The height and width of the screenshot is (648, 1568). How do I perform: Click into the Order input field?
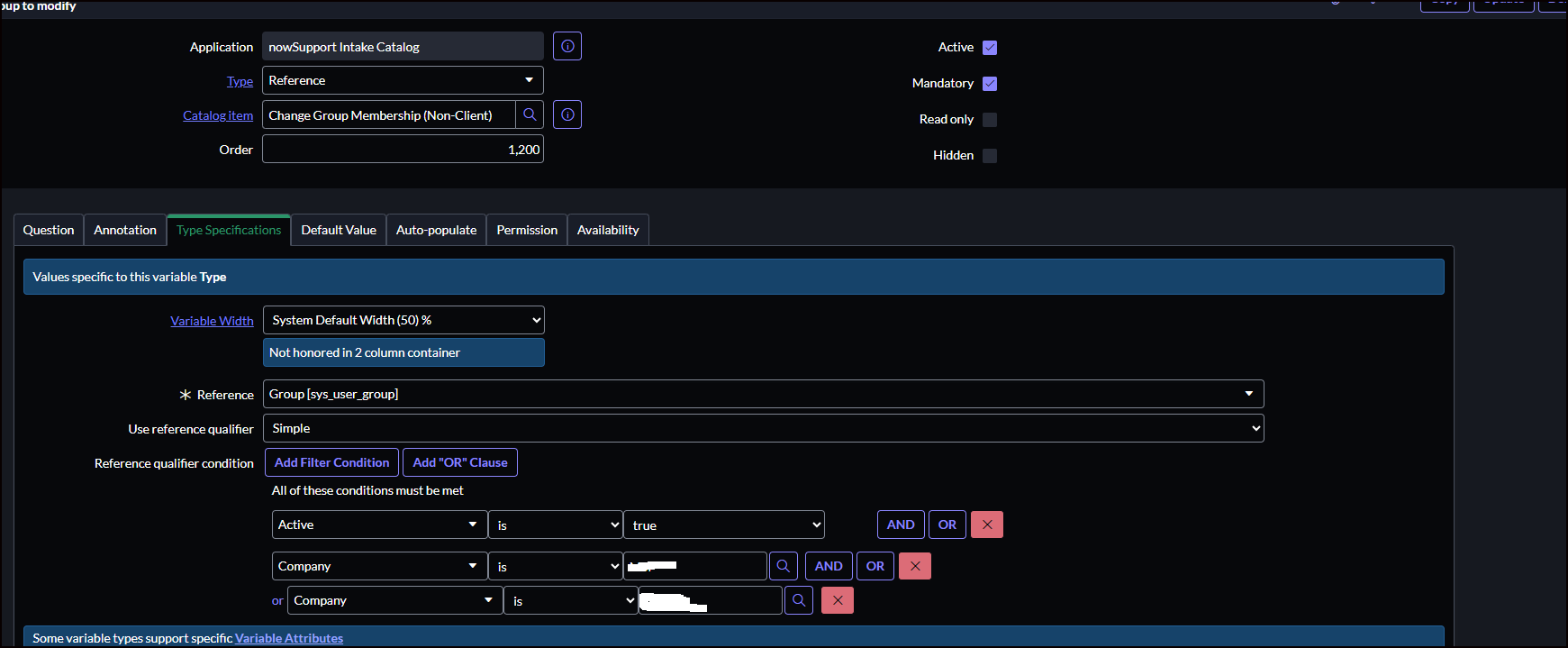coord(403,150)
